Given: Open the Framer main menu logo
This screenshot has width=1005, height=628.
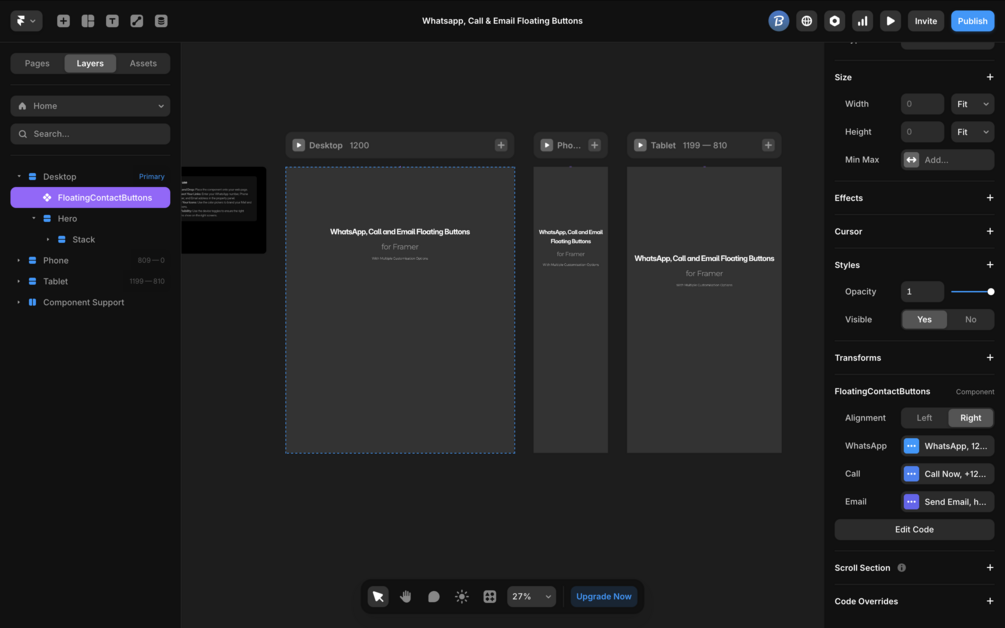Looking at the screenshot, I should (26, 21).
